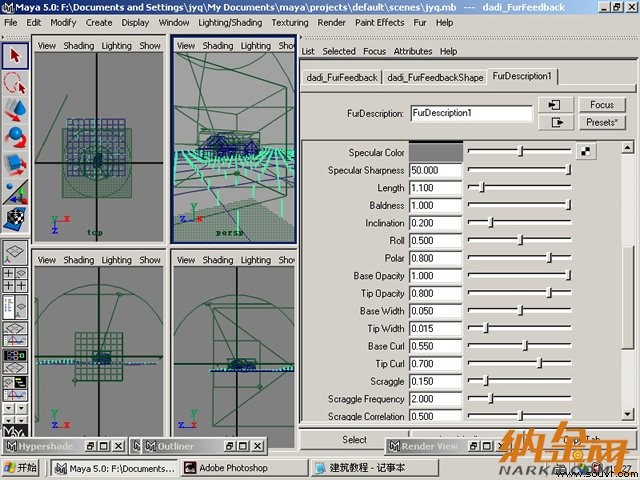
Task: Open the Display menu
Action: point(135,23)
